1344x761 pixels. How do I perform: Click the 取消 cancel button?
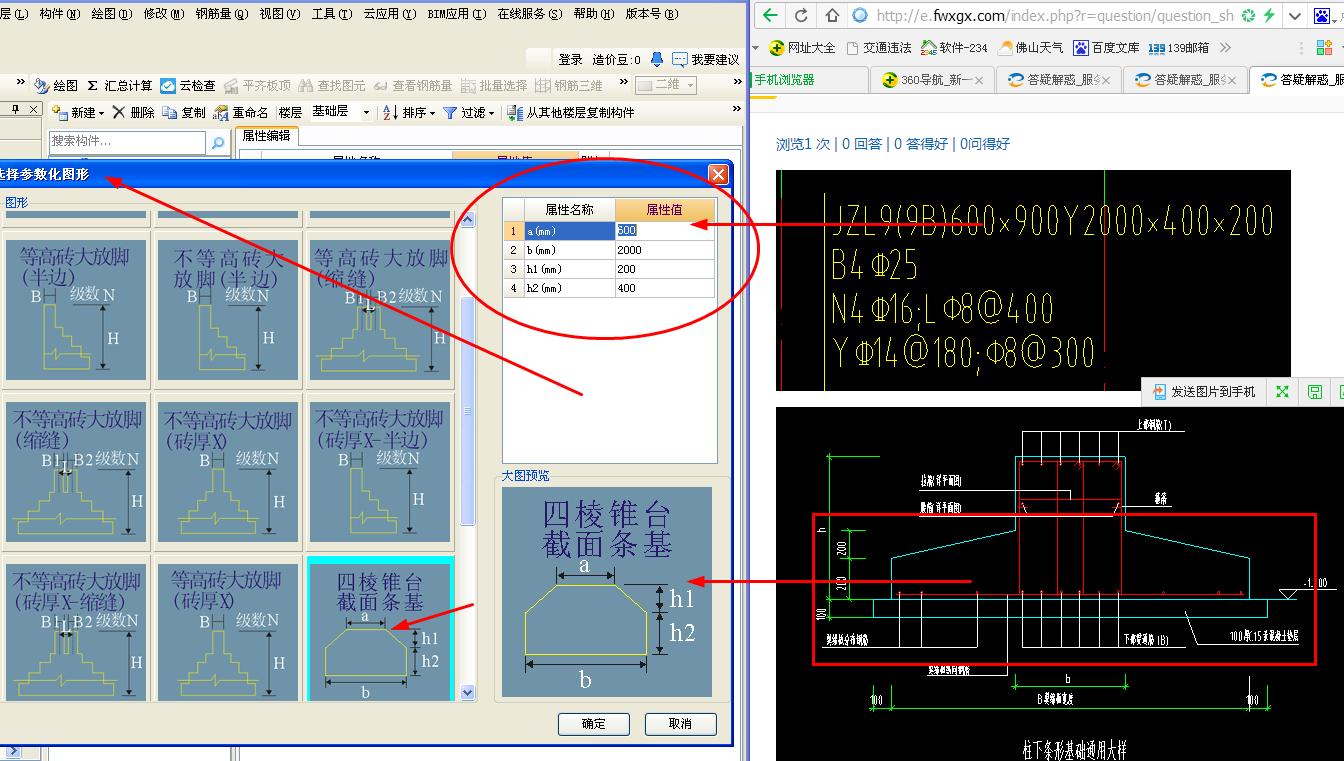[x=681, y=724]
